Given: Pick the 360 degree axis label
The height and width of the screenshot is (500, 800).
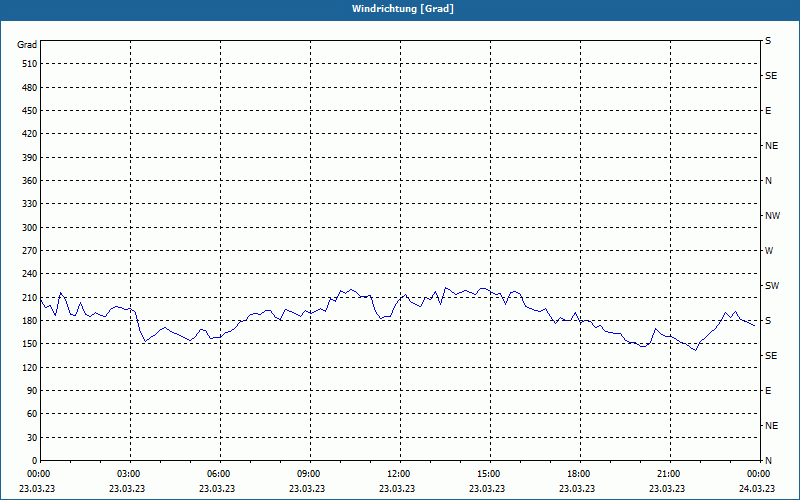Looking at the screenshot, I should click(30, 181).
